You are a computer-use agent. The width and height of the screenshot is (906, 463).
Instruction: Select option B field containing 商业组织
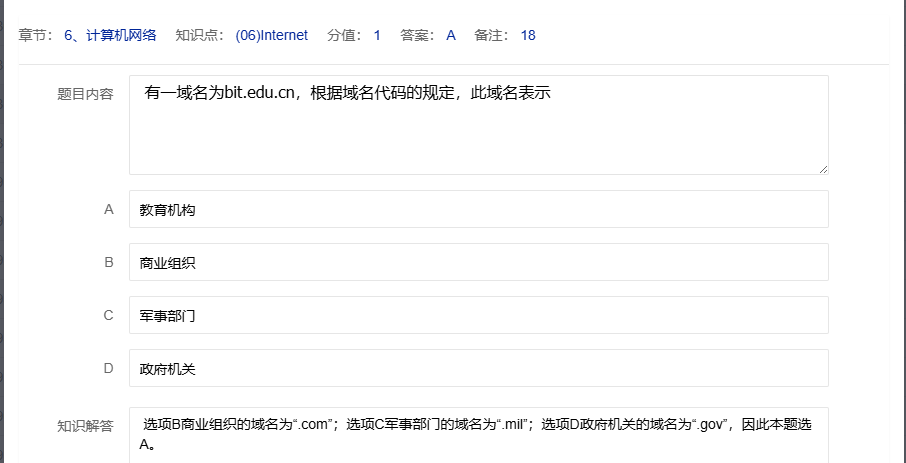click(478, 262)
